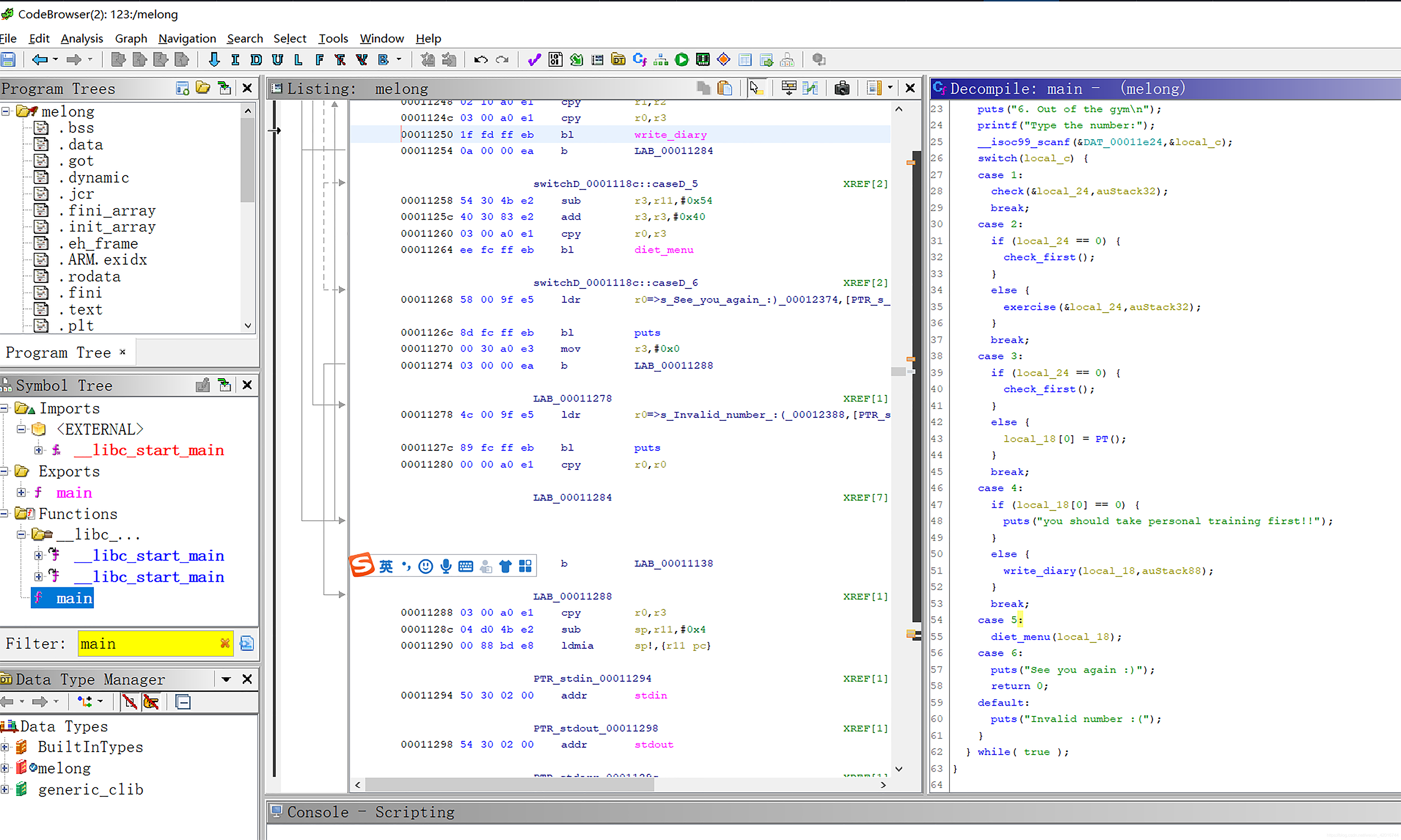The width and height of the screenshot is (1401, 840).
Task: Save the program with the floppy icon
Action: 8,59
